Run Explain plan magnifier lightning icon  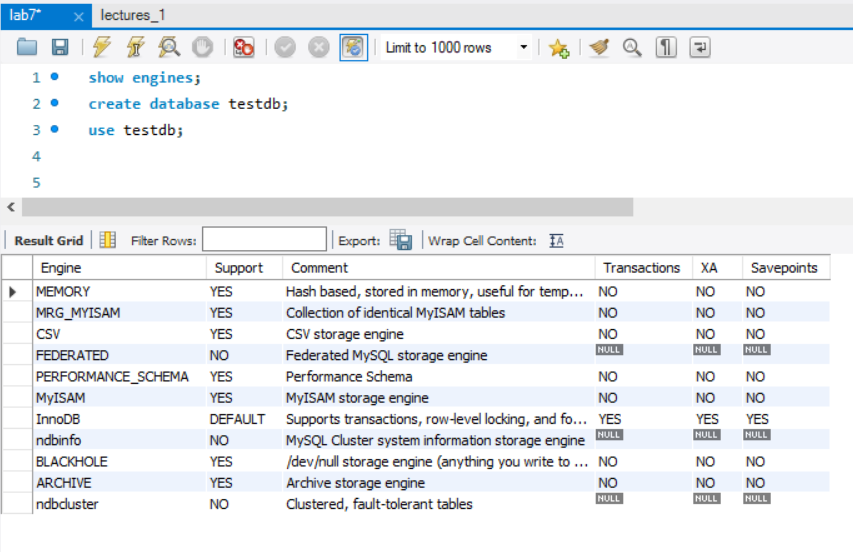169,47
